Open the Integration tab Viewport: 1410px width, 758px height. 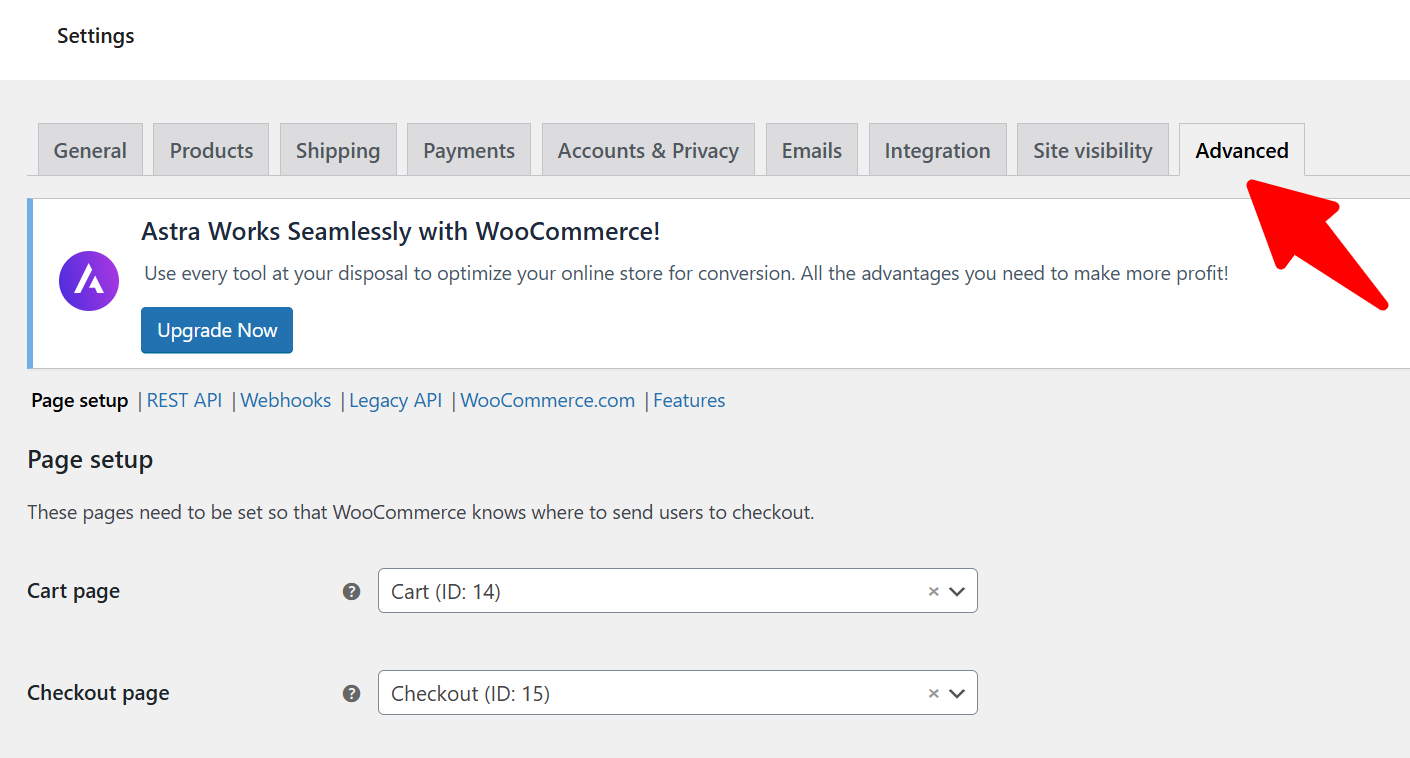937,150
